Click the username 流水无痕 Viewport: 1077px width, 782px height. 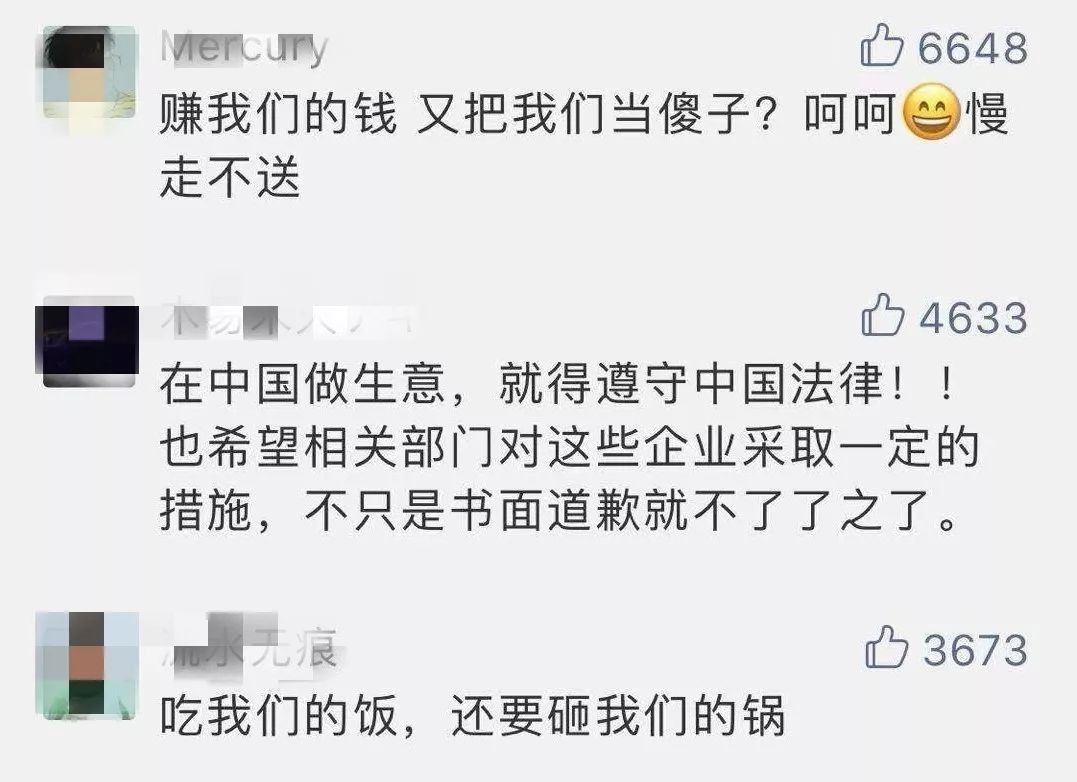click(251, 646)
